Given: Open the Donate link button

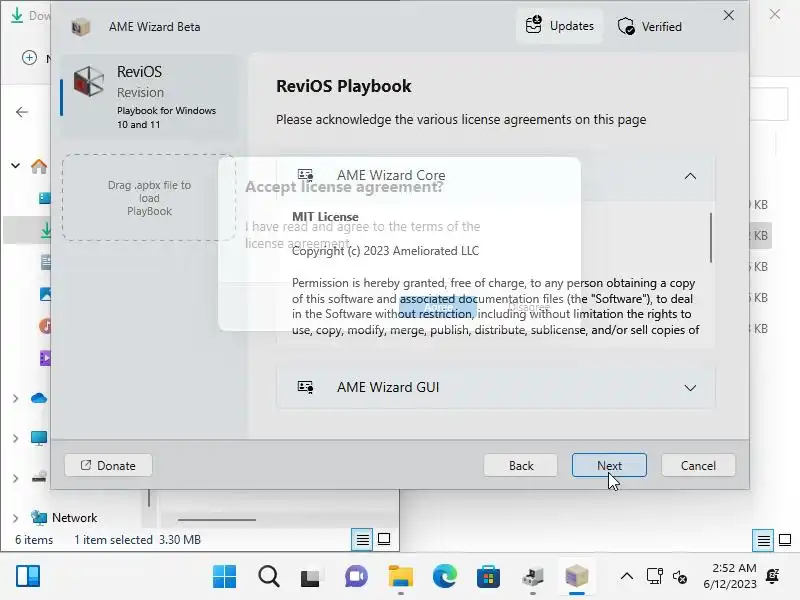Looking at the screenshot, I should coord(108,465).
